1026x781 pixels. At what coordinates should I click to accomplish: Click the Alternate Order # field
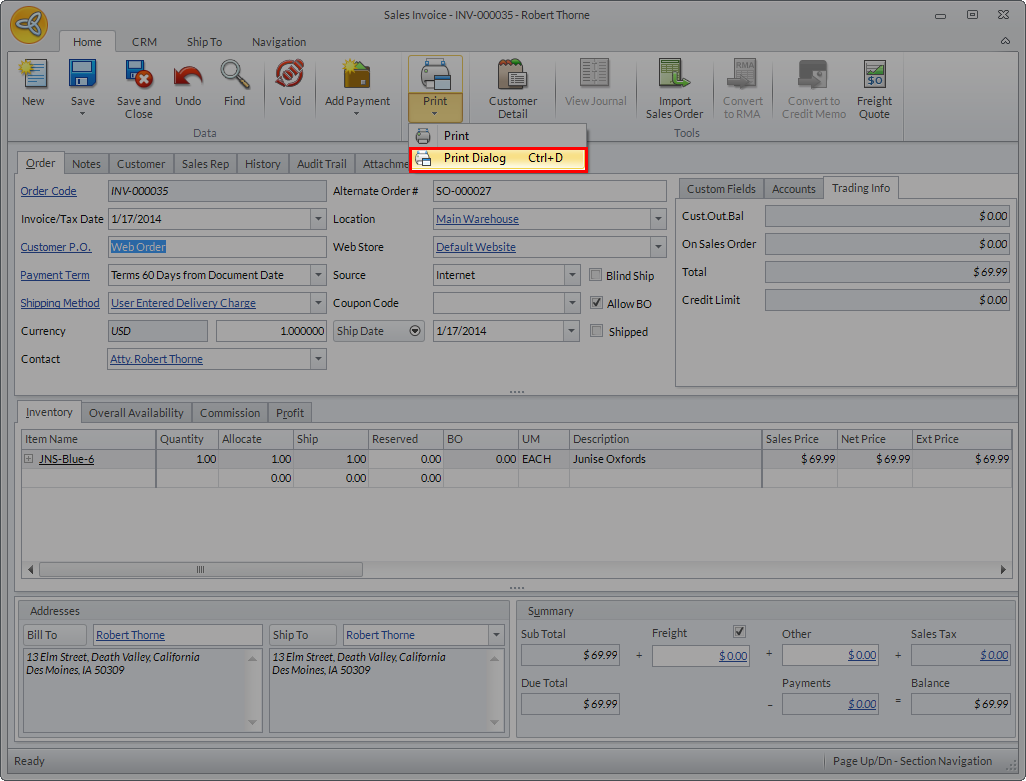coord(549,191)
